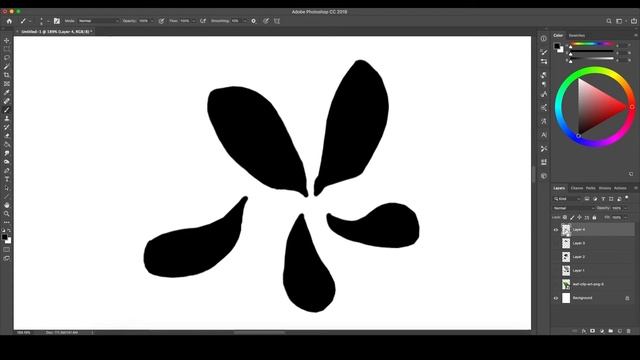Toggle layer filtering switch on or off

[627, 198]
